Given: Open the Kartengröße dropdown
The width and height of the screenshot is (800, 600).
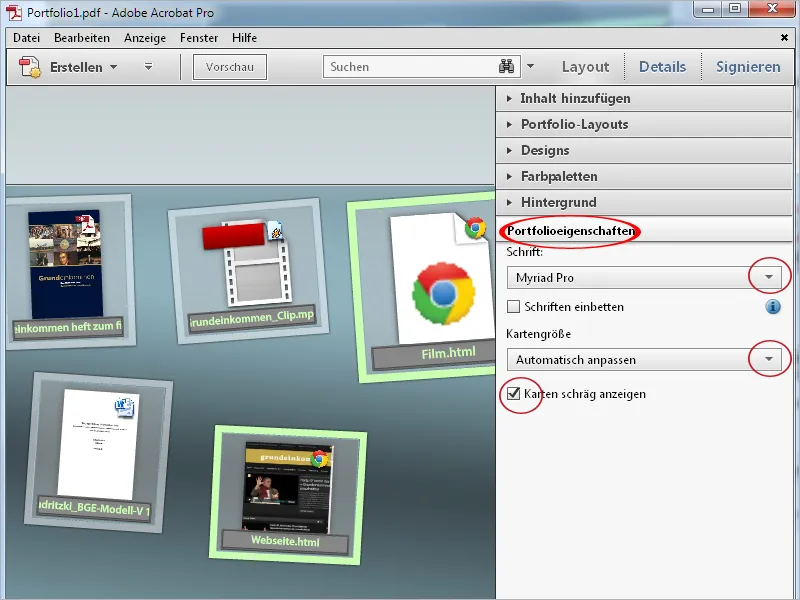Looking at the screenshot, I should click(x=644, y=360).
